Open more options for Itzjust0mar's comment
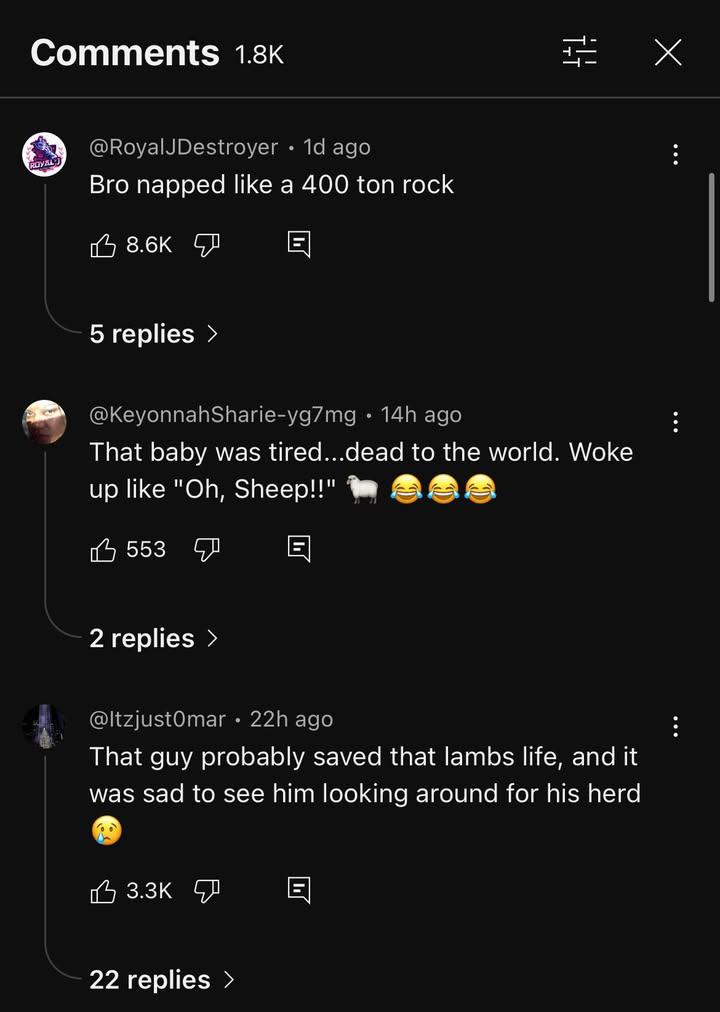The height and width of the screenshot is (1012, 720). pos(676,727)
